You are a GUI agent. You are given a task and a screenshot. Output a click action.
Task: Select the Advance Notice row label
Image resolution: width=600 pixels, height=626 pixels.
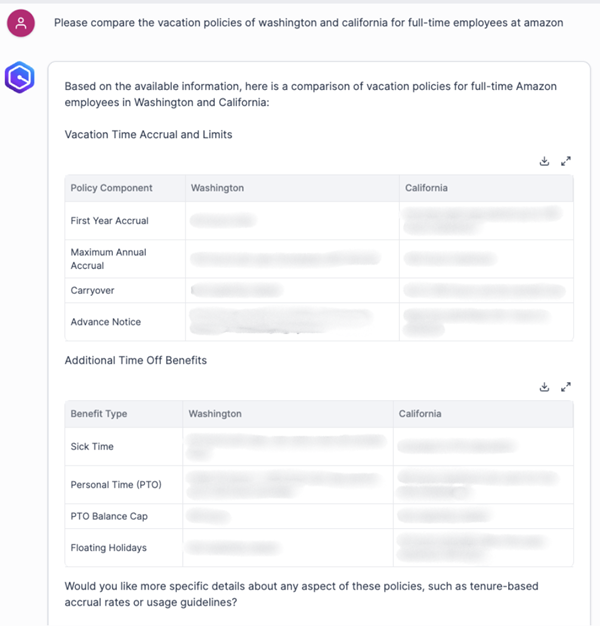tap(105, 322)
